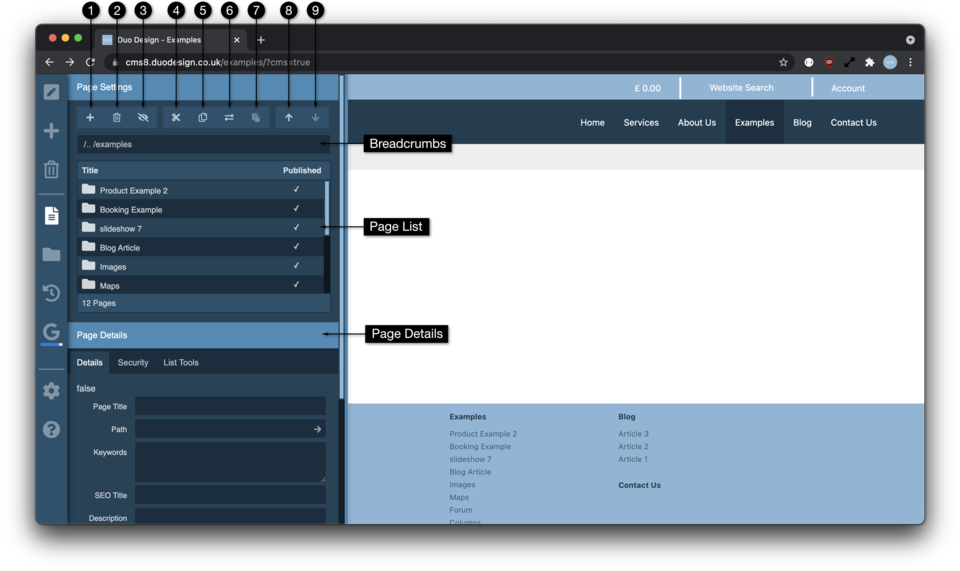Collapse the Page Details section header
960x571 pixels.
point(203,335)
